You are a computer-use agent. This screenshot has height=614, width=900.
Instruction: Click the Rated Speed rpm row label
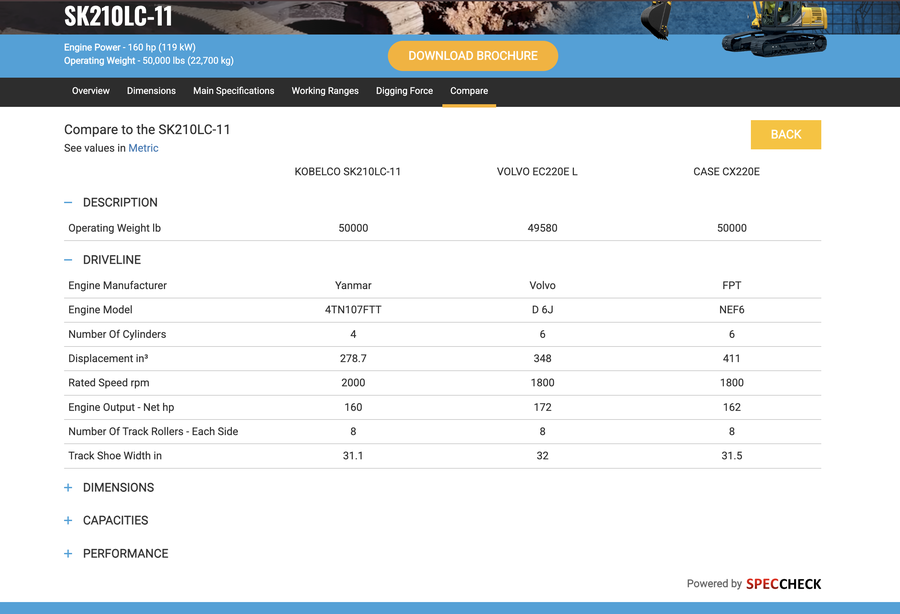coord(108,383)
